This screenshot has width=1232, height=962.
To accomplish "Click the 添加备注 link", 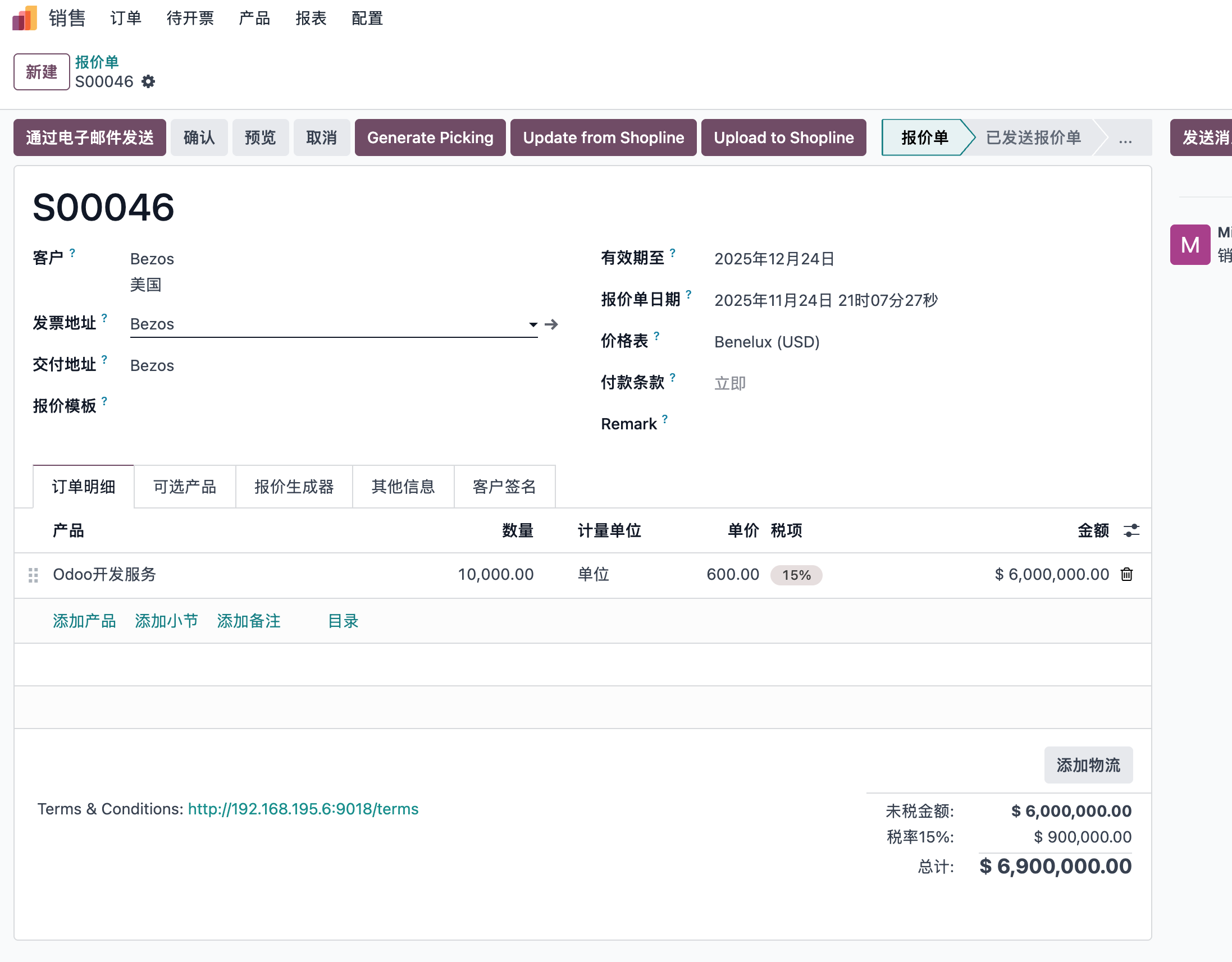I will (x=249, y=621).
